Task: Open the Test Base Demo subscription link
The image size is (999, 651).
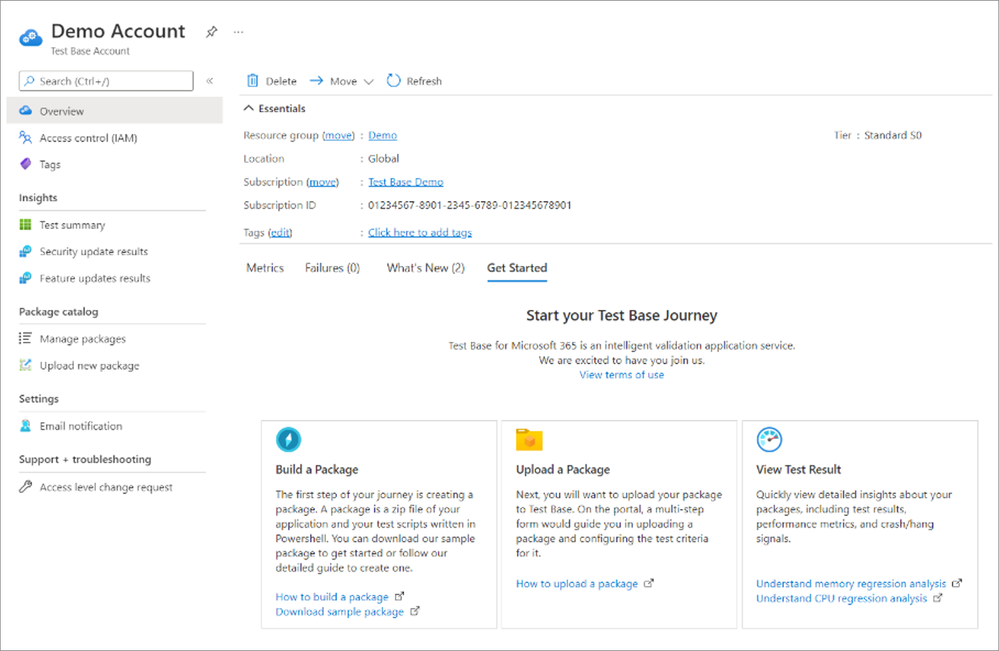Action: click(x=405, y=182)
